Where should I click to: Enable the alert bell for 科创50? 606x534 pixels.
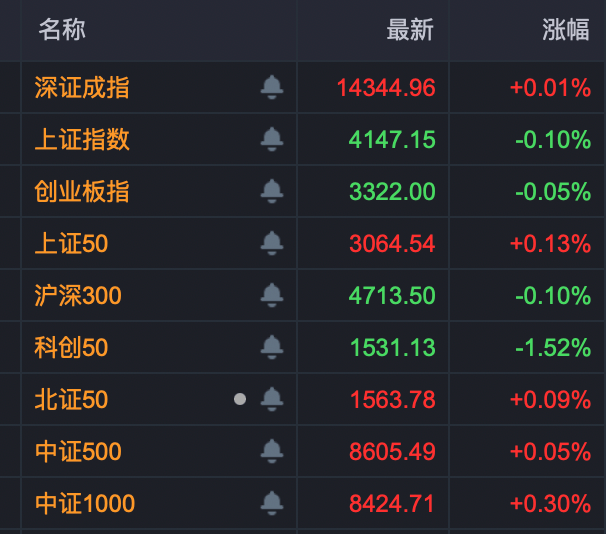[x=271, y=348]
